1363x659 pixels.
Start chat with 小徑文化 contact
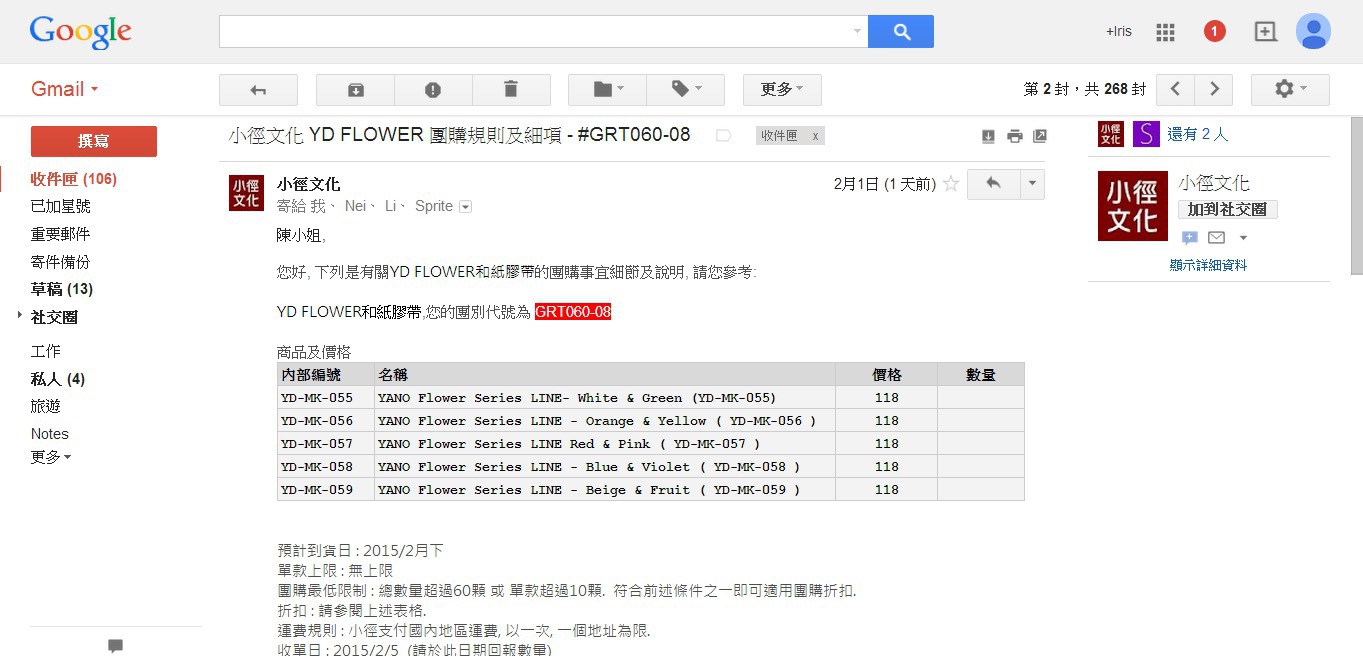(x=1190, y=238)
